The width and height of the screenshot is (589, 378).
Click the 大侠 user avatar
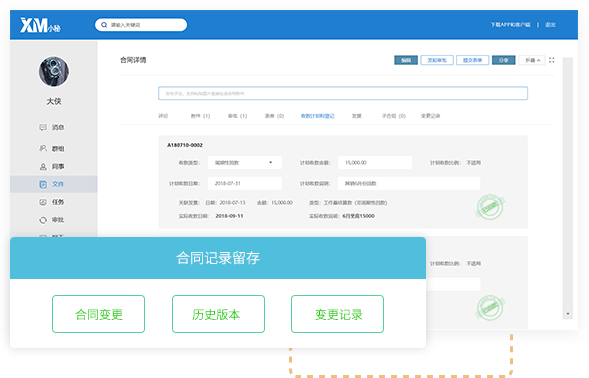pos(54,72)
